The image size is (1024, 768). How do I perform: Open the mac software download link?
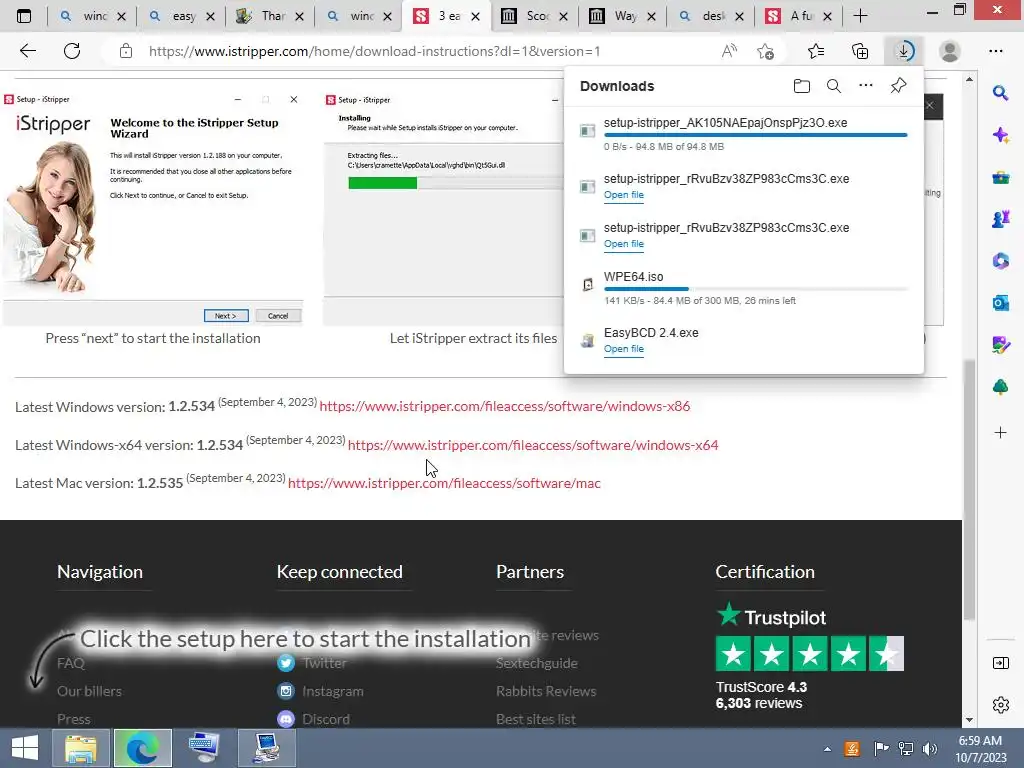click(444, 483)
